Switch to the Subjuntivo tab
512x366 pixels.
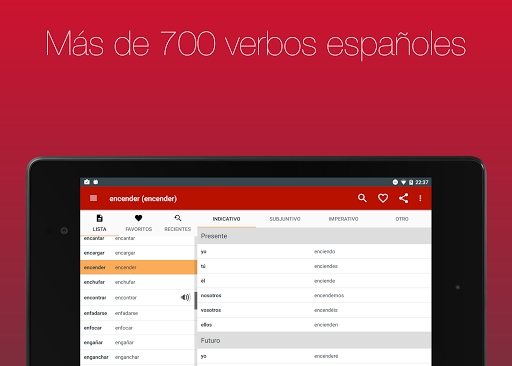tap(285, 219)
